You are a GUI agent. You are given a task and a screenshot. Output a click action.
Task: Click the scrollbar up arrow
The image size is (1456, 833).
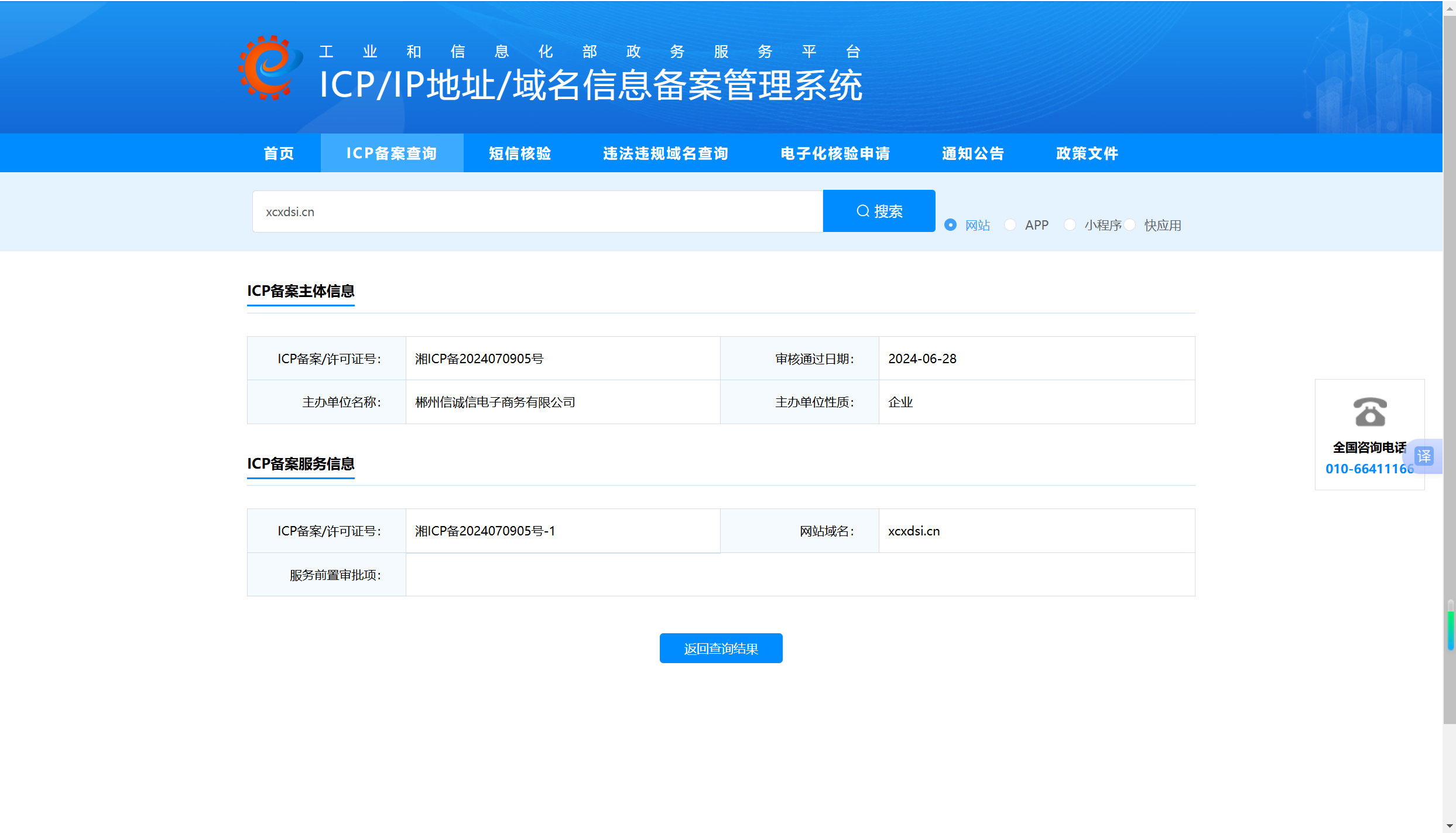pyautogui.click(x=1449, y=8)
